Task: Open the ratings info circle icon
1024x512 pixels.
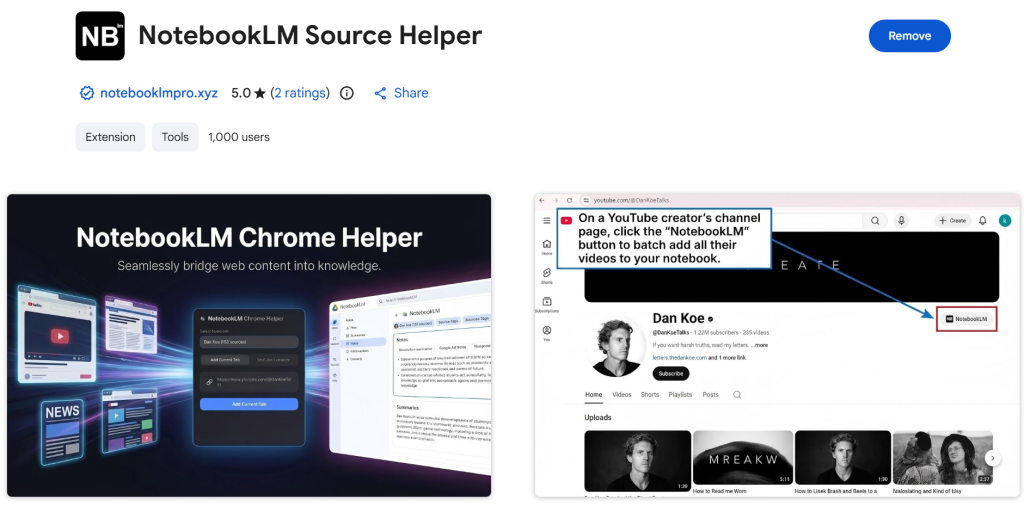Action: pos(347,93)
